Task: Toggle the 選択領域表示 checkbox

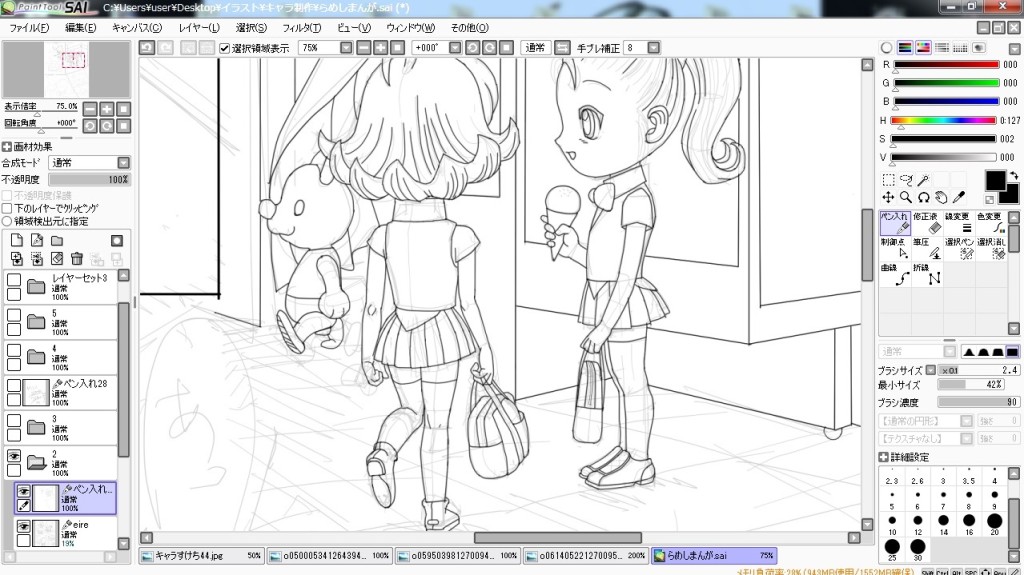Action: (224, 47)
